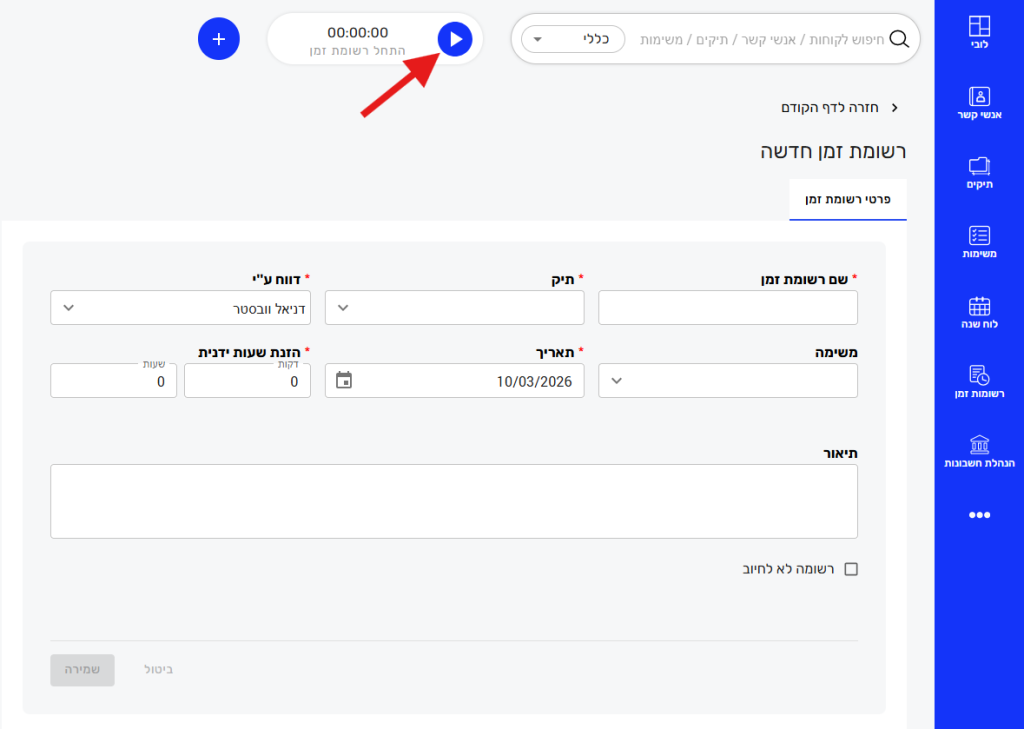
Task: Open the Lobby (לובי) sidebar icon
Action: pos(979,35)
